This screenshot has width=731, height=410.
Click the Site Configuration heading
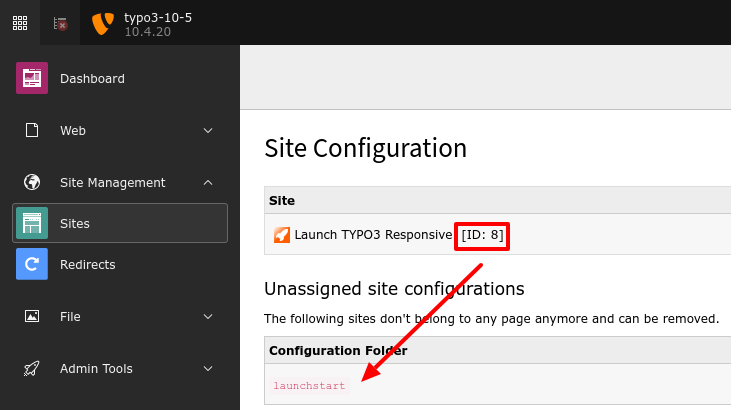coord(366,148)
